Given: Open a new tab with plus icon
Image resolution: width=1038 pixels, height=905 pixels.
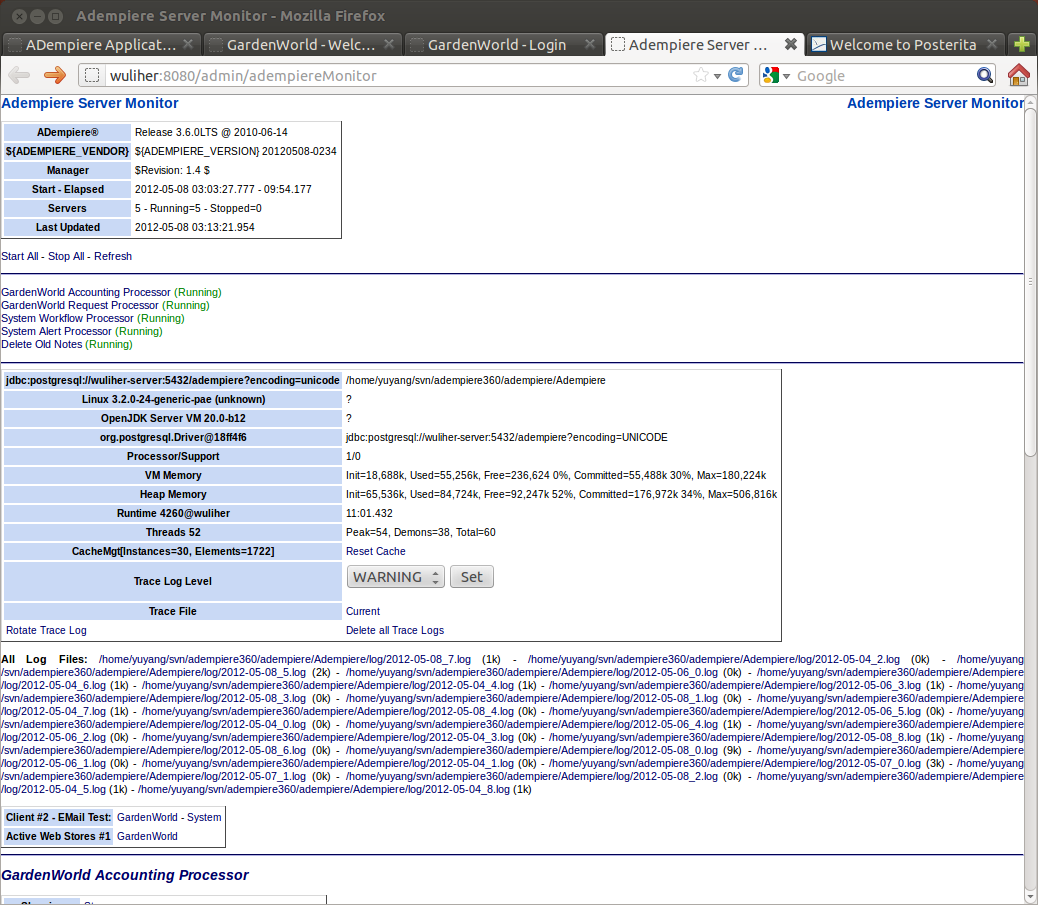Looking at the screenshot, I should pos(1022,44).
